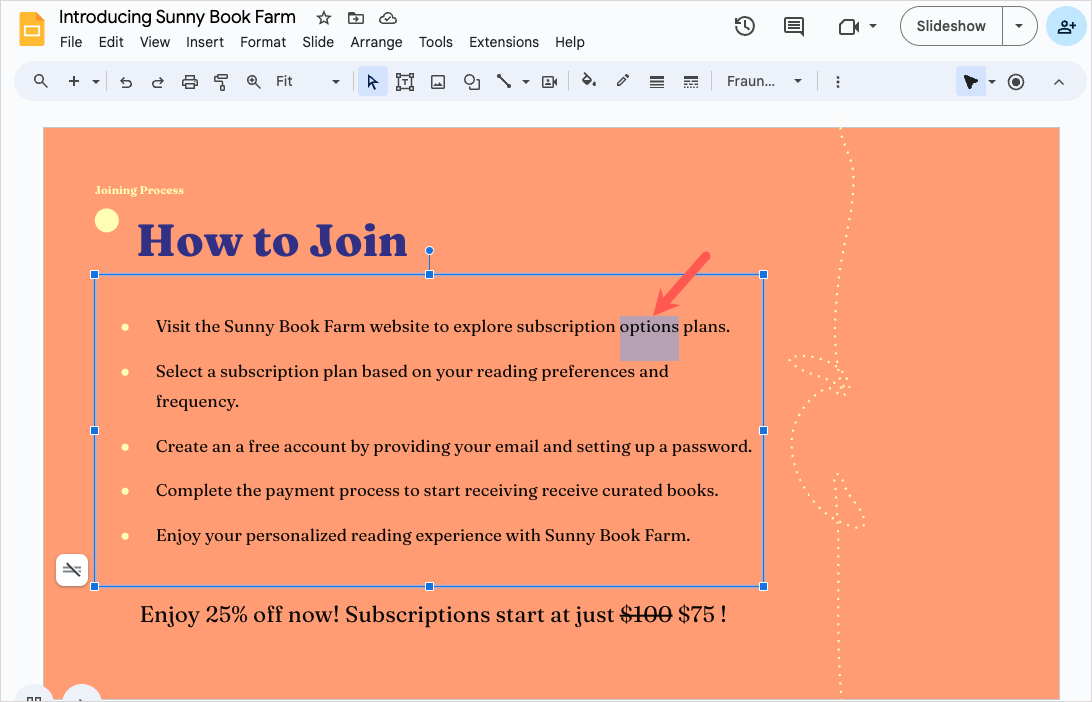
Task: Open the Extensions menu
Action: pos(504,42)
